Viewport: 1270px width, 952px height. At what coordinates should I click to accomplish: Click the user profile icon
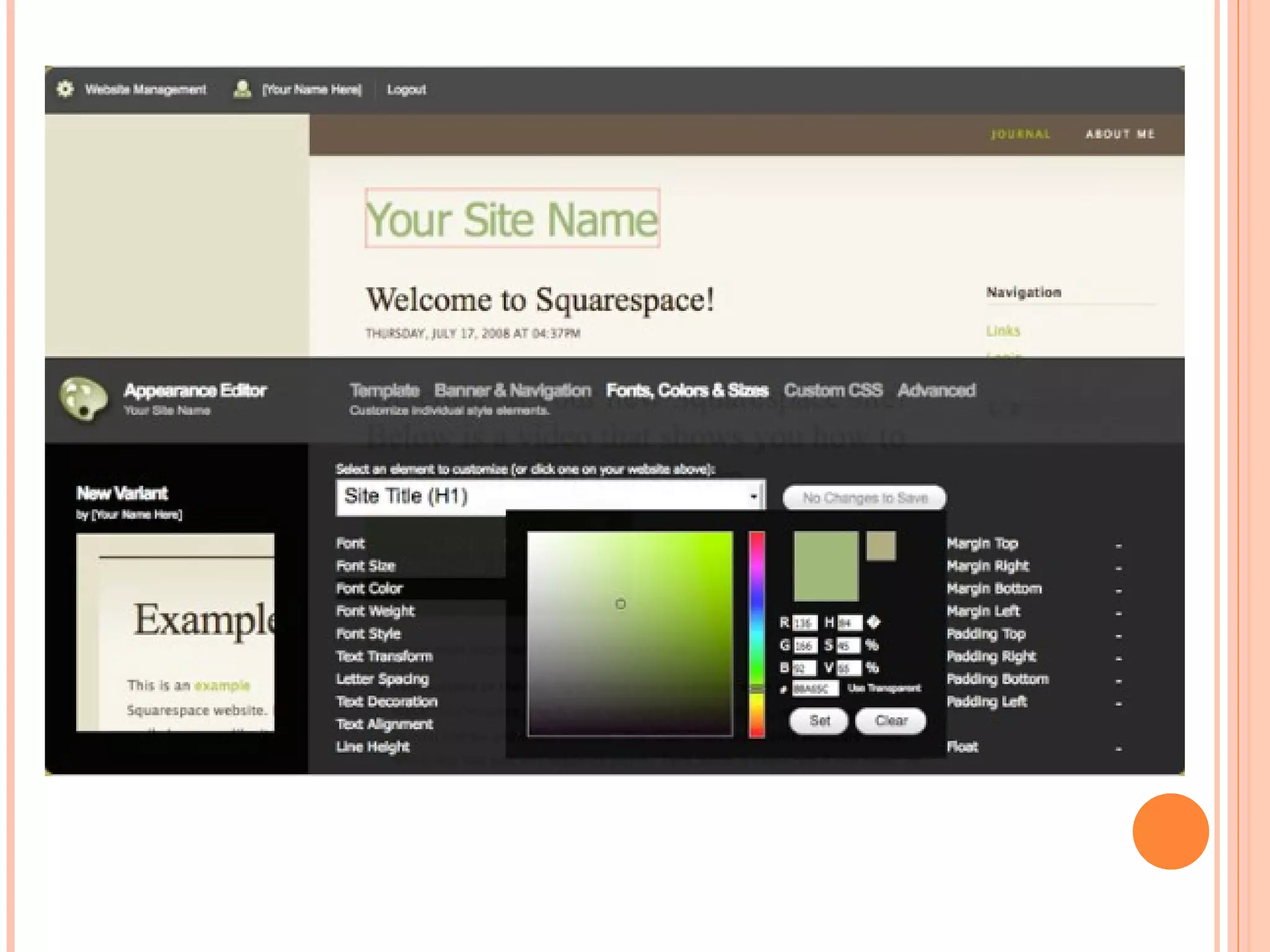242,89
